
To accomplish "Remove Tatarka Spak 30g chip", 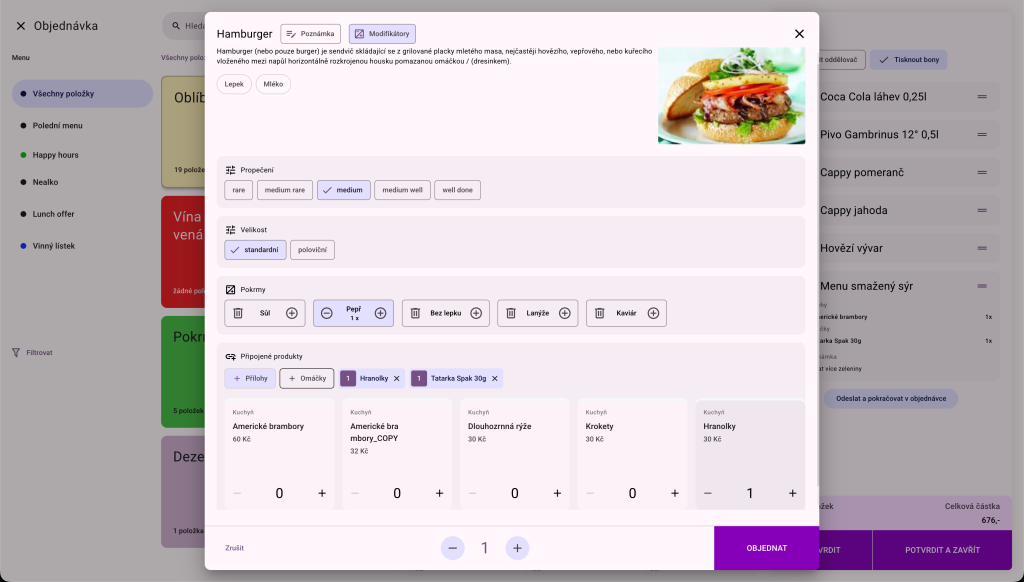I will 494,379.
